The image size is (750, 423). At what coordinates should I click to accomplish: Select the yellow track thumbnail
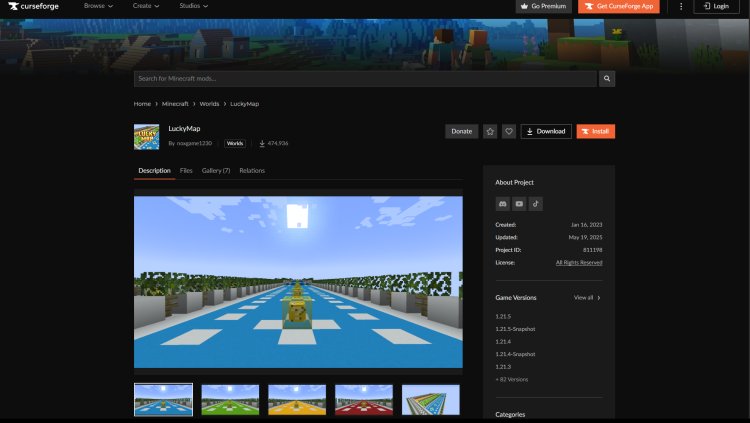click(x=297, y=400)
